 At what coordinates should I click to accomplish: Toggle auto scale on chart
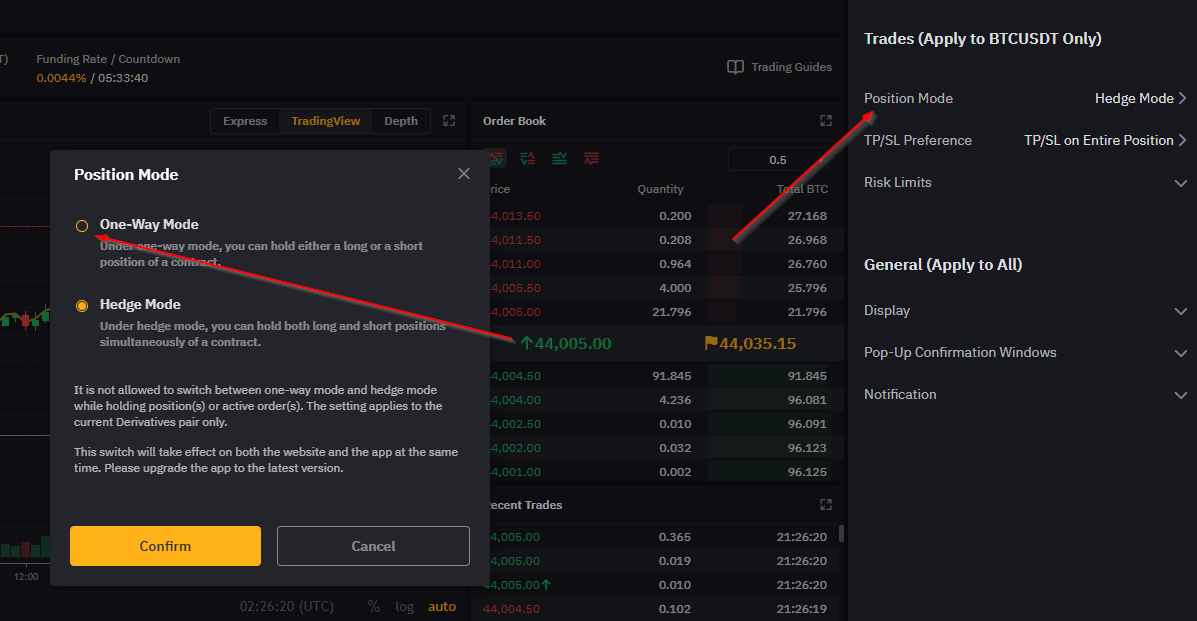pyautogui.click(x=442, y=606)
